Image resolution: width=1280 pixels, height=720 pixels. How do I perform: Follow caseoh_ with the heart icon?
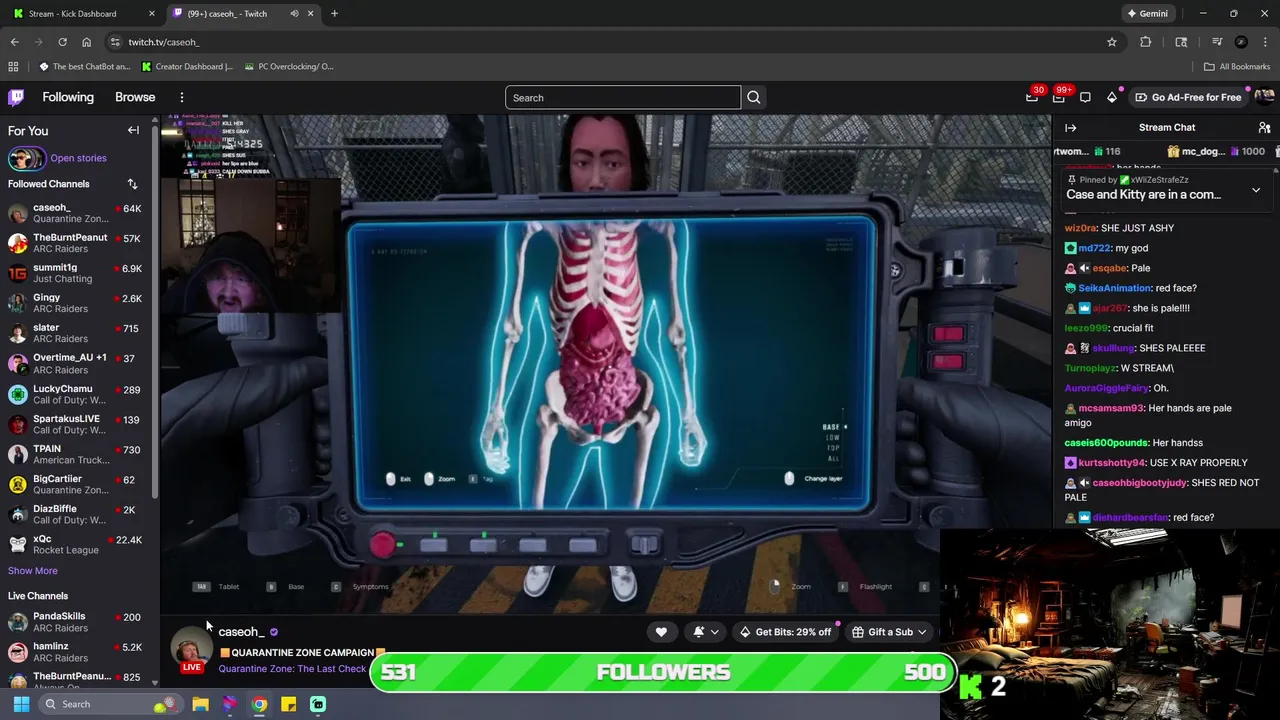[661, 632]
